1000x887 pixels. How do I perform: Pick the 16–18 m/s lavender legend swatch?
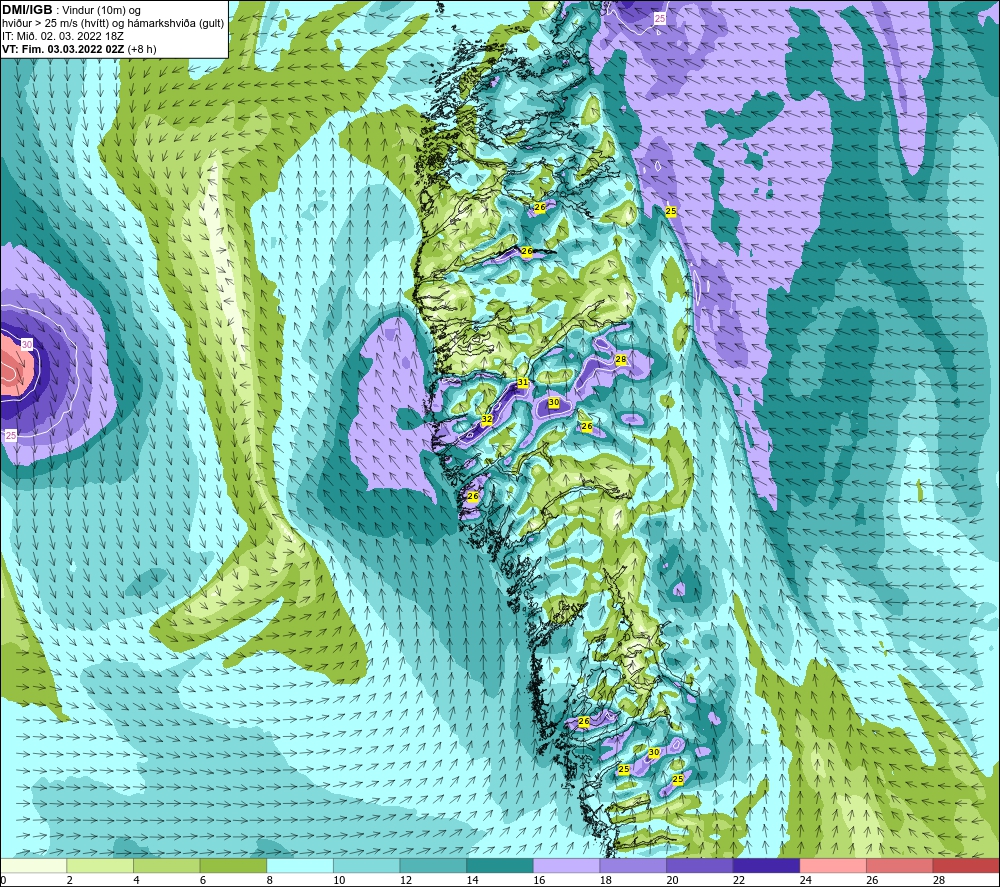[x=566, y=865]
